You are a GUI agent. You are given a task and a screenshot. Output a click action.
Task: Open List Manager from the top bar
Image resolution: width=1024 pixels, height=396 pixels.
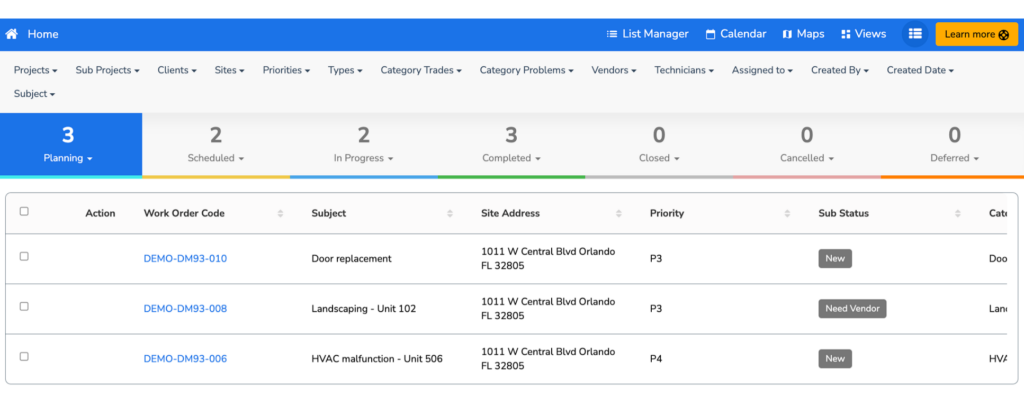click(x=647, y=34)
